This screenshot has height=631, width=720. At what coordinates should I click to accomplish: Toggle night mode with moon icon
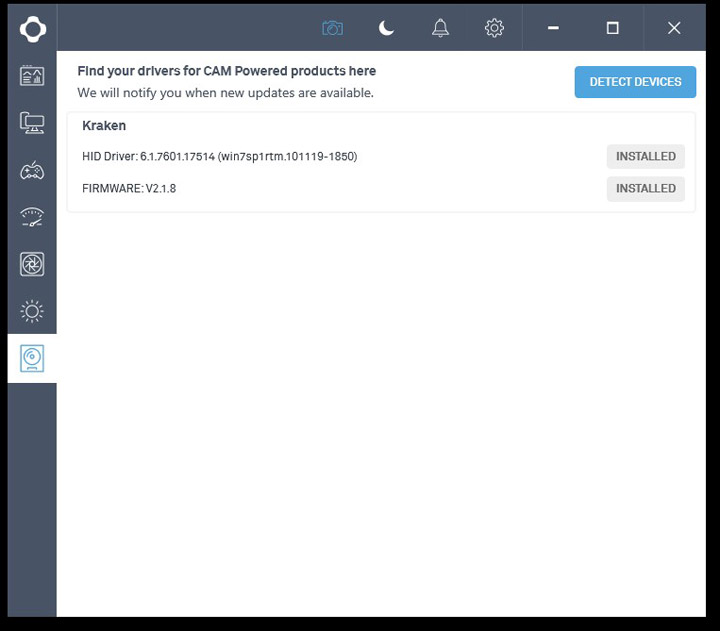coord(386,28)
